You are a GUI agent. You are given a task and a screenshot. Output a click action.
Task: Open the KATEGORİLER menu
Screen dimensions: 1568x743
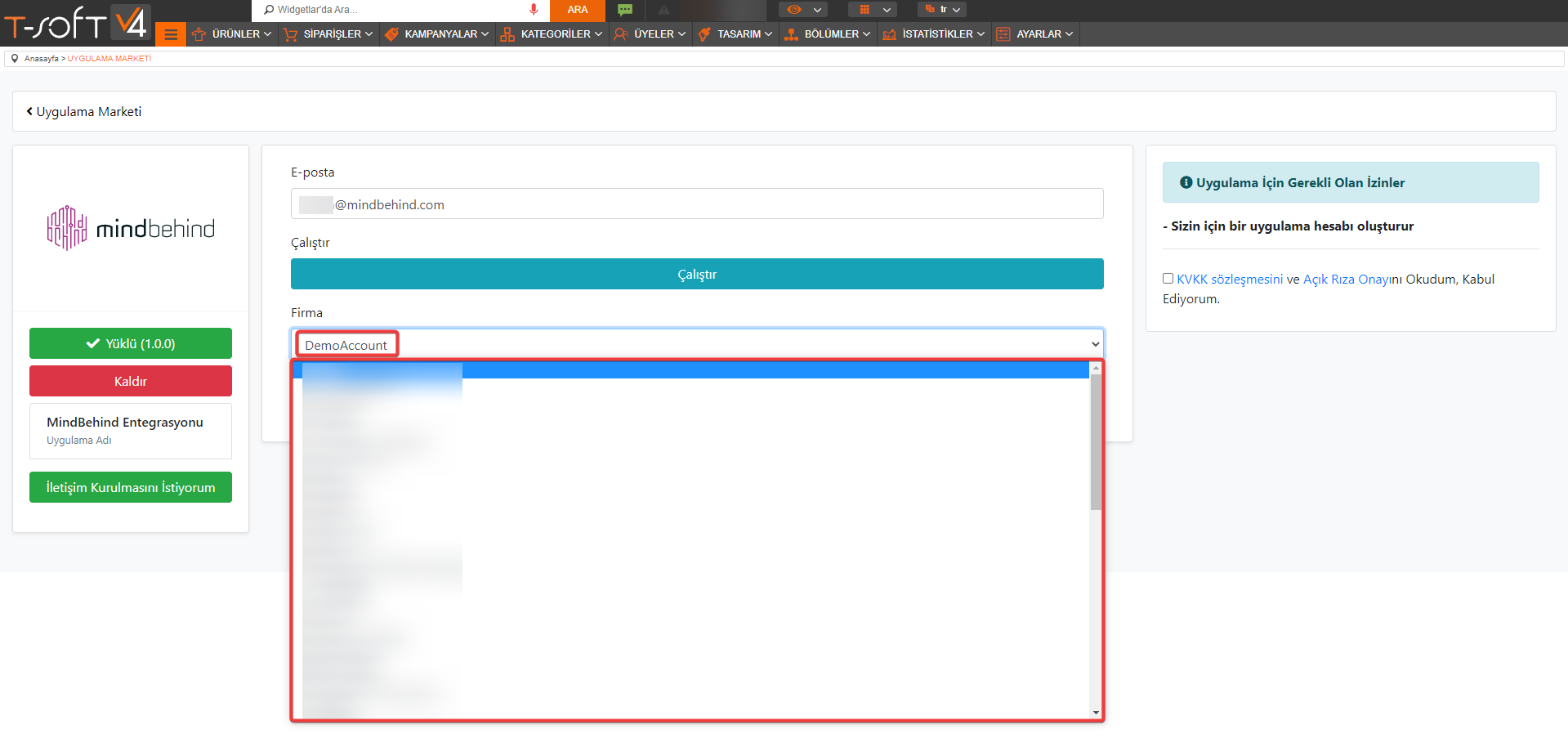tap(552, 34)
